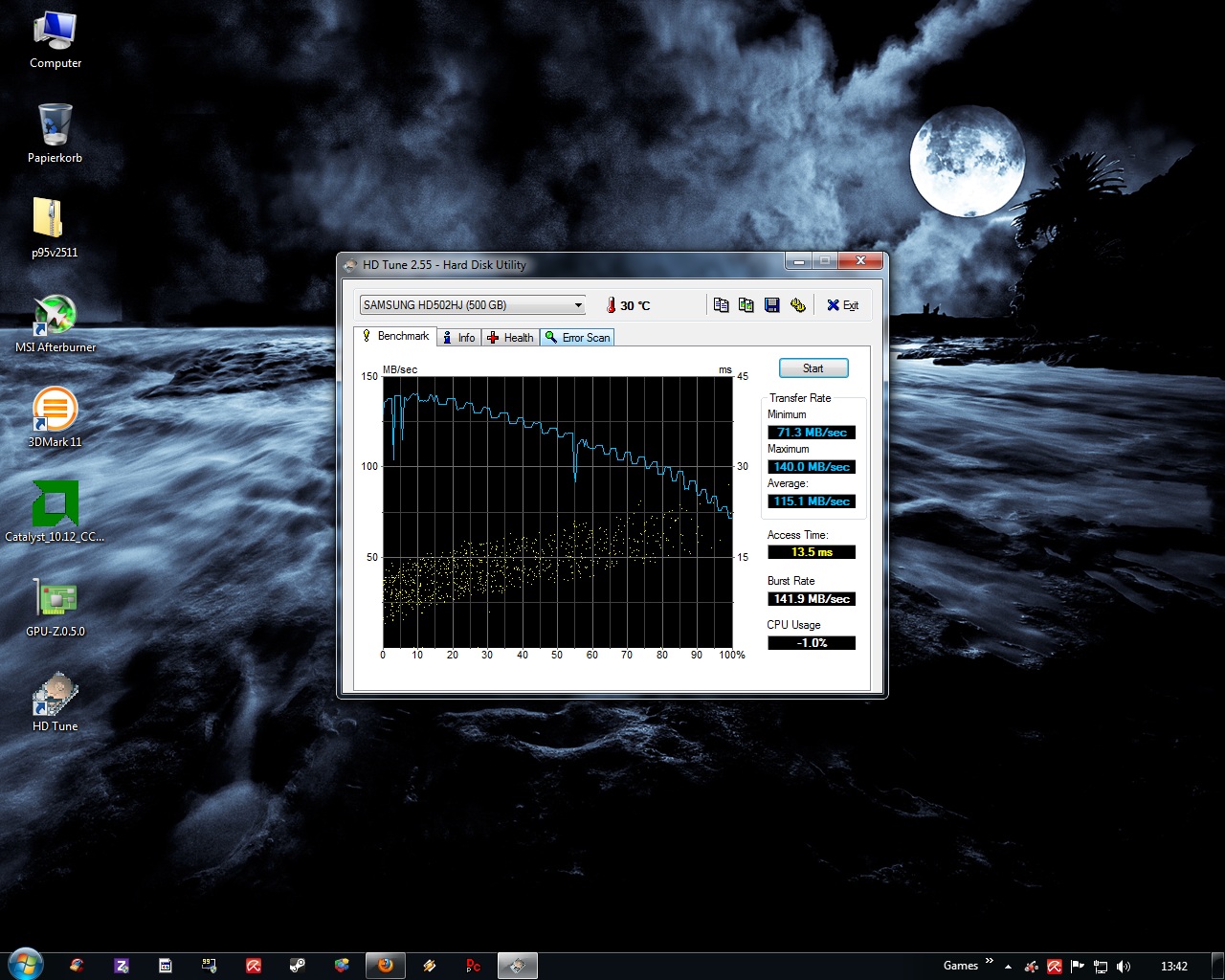The width and height of the screenshot is (1225, 980).
Task: Click the copy screenshot to clipboard icon
Action: coord(746,305)
